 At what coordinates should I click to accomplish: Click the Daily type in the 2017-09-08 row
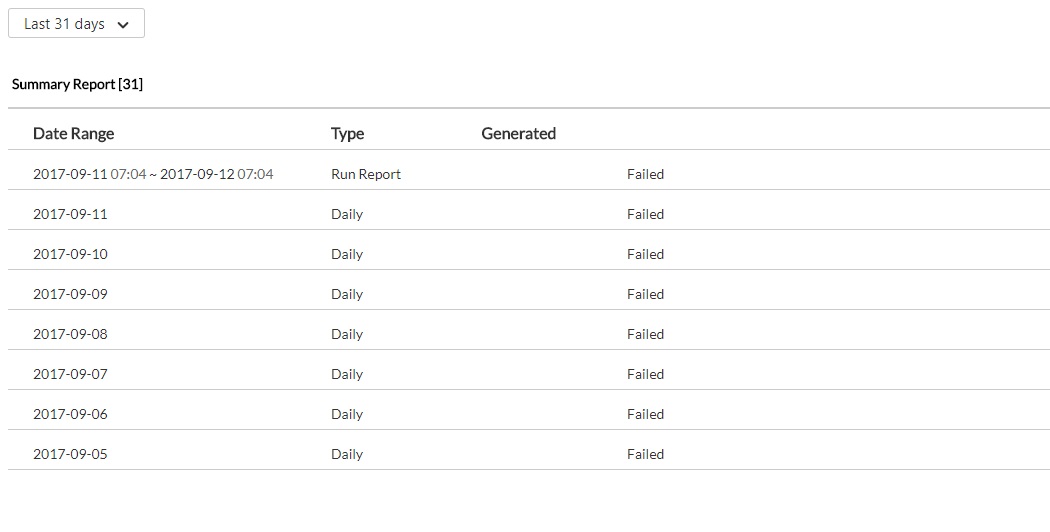(x=346, y=334)
